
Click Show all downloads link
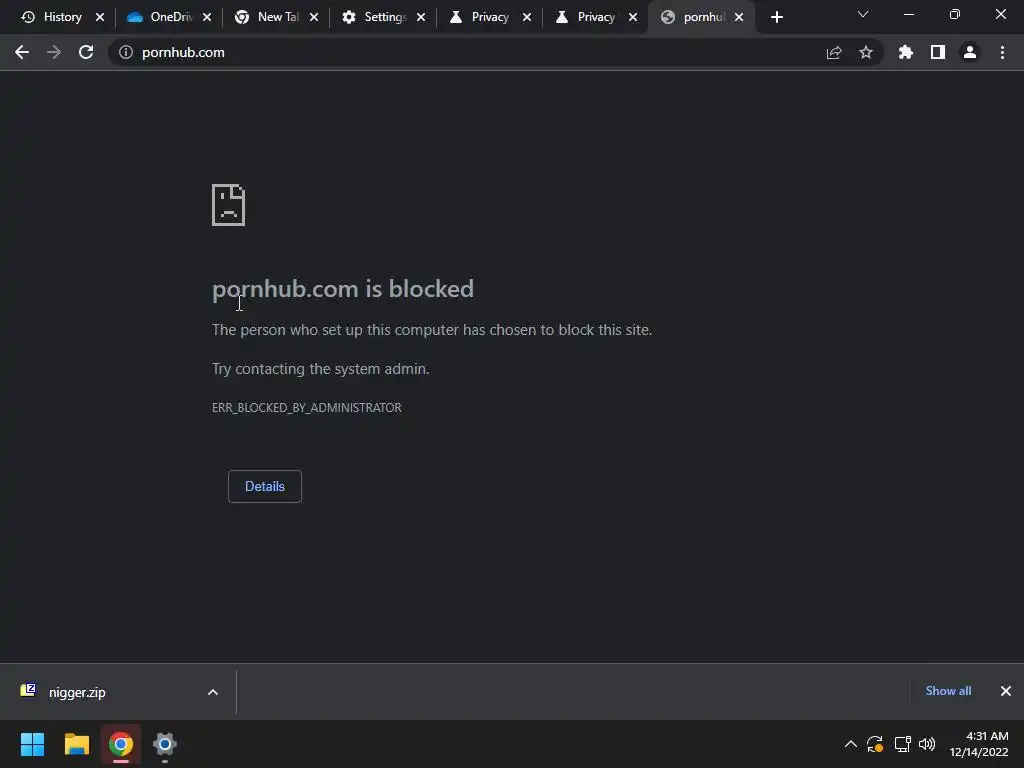(x=948, y=691)
